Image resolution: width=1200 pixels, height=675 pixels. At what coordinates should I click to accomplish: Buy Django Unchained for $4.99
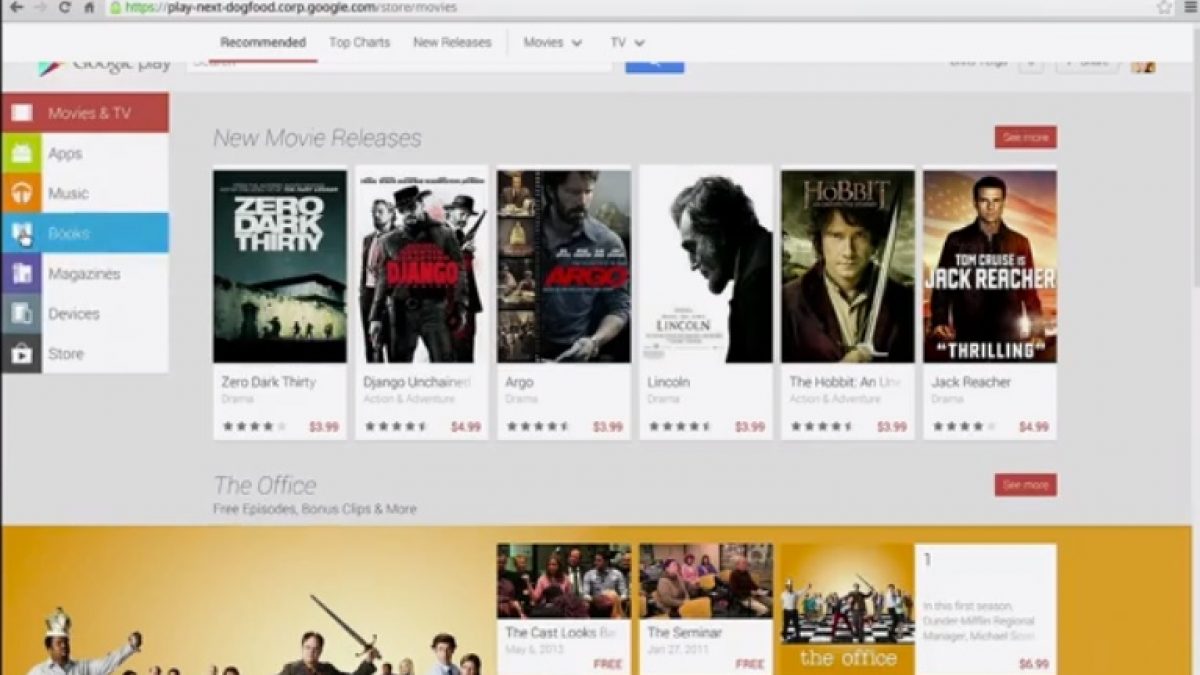point(466,427)
